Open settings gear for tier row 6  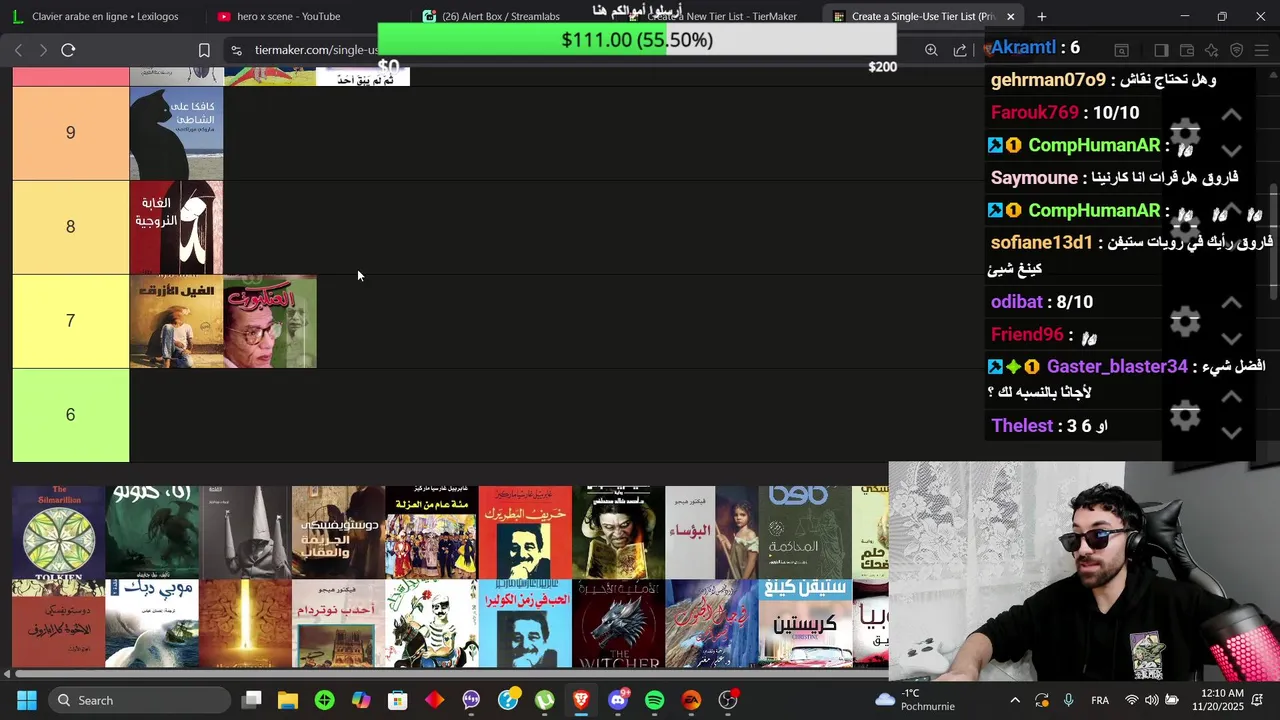click(1185, 415)
